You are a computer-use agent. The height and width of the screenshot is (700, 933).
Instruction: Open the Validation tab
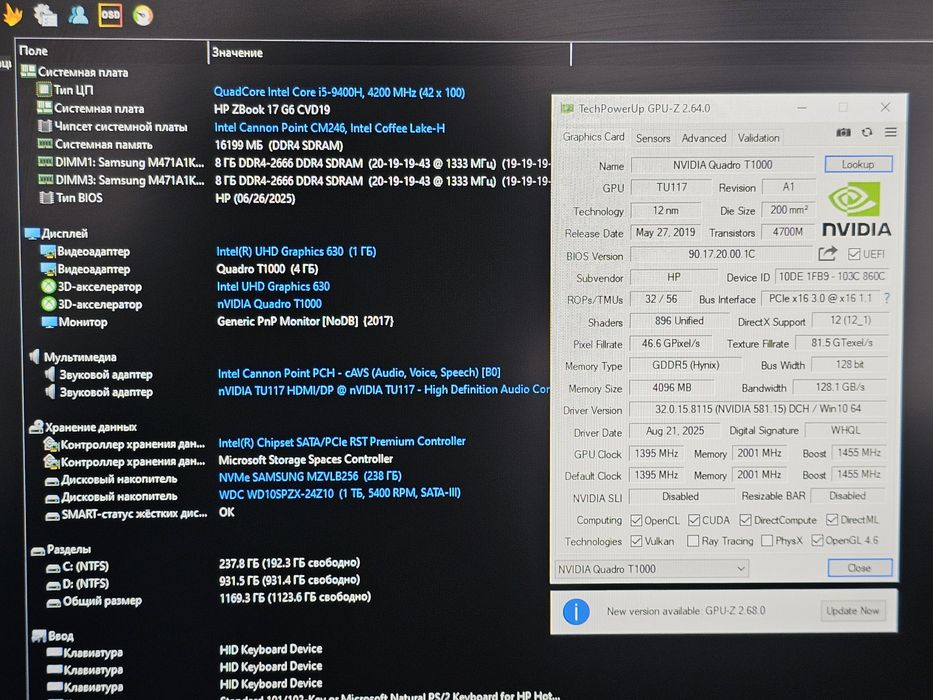pyautogui.click(x=758, y=138)
